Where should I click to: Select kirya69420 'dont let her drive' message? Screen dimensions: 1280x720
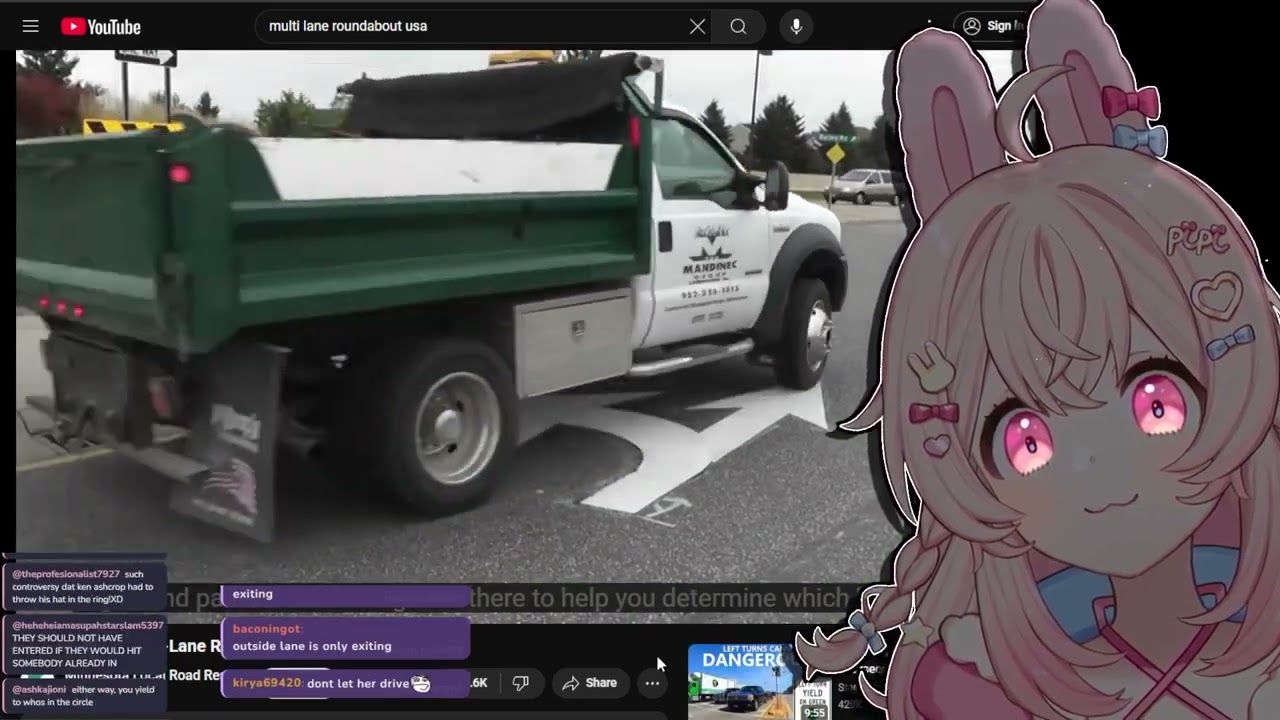(345, 683)
